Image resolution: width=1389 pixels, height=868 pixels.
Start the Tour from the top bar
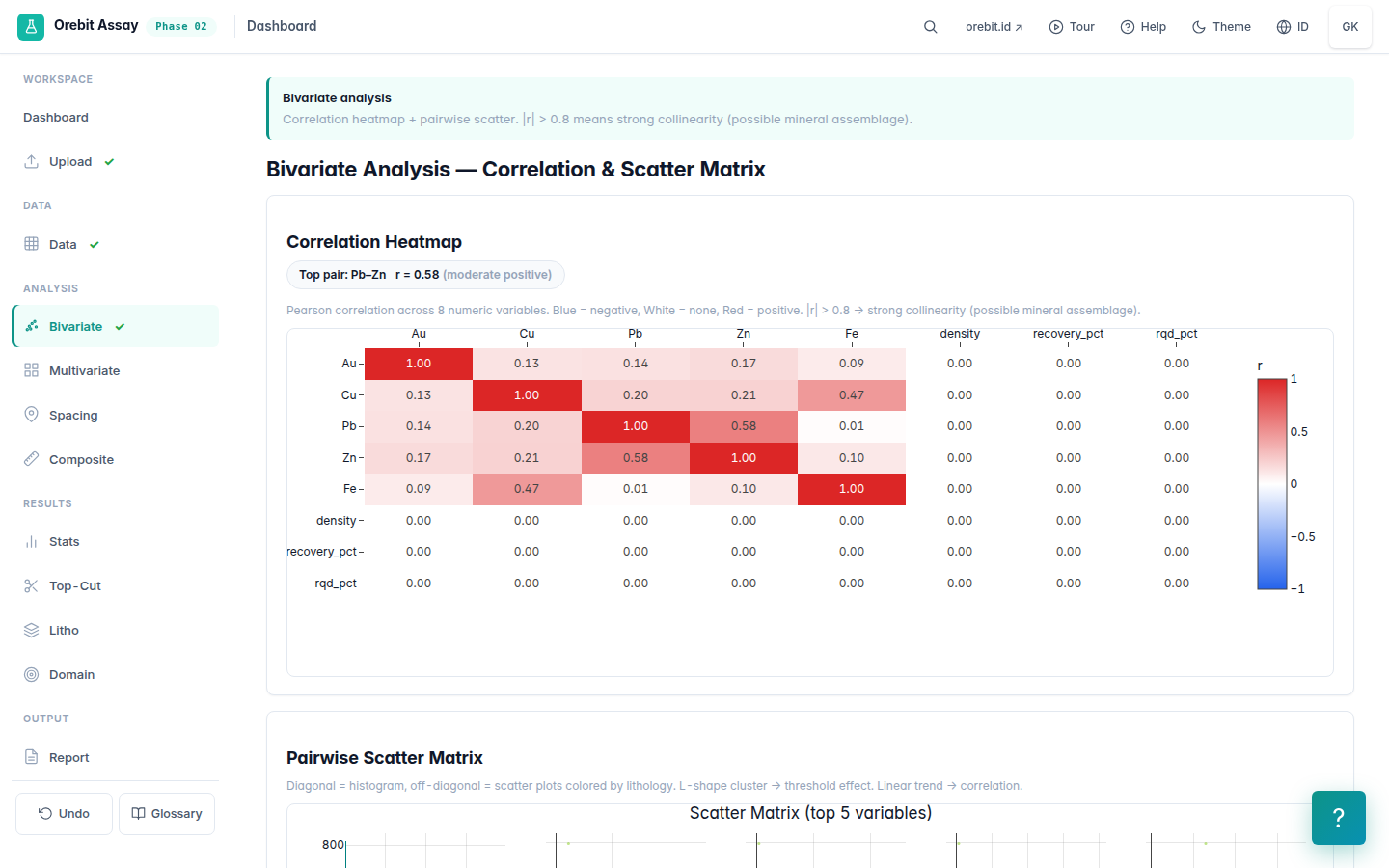pyautogui.click(x=1072, y=27)
